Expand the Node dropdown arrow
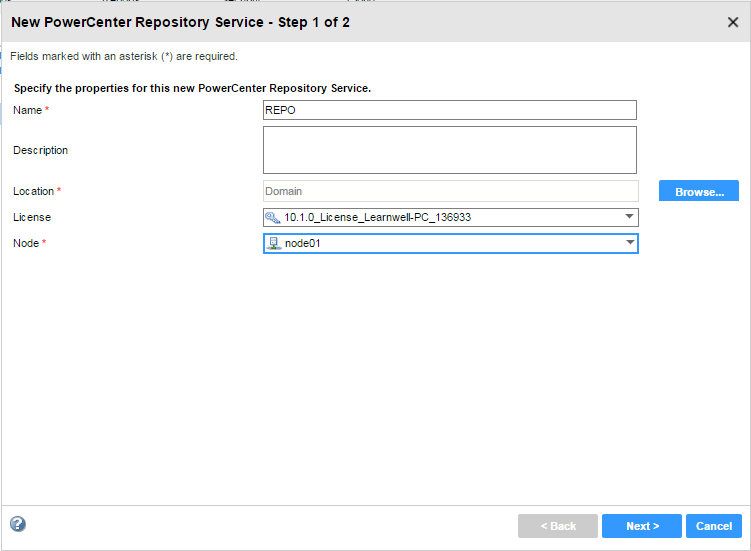 coord(629,243)
